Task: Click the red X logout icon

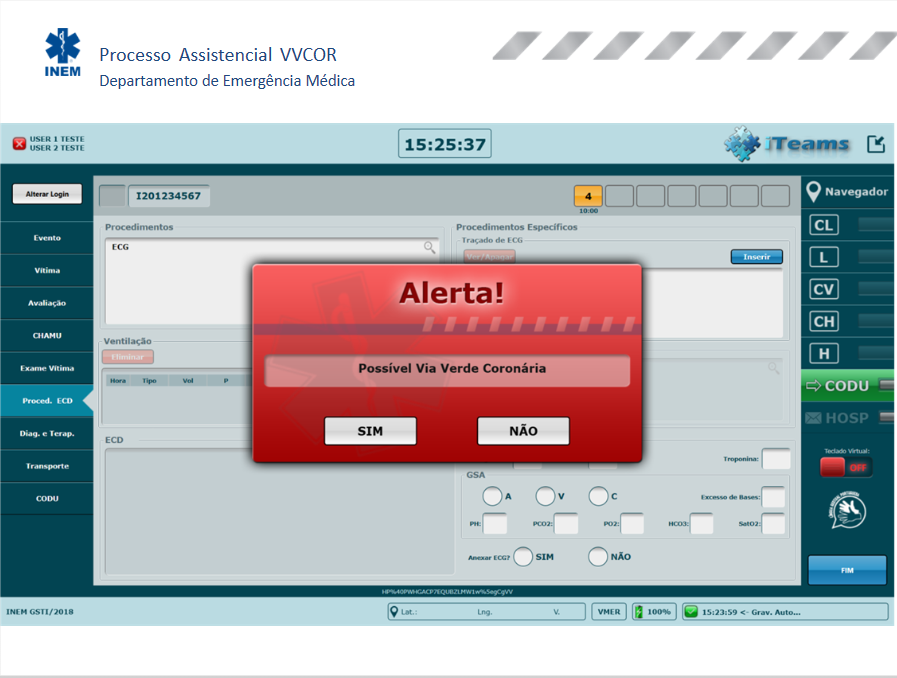Action: pyautogui.click(x=19, y=144)
